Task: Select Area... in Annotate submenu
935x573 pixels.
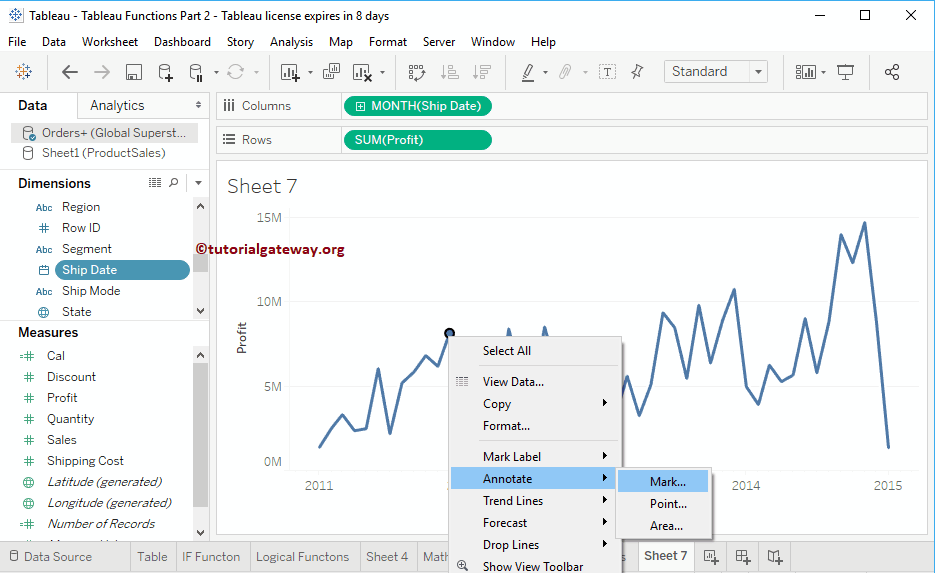Action: pos(663,526)
